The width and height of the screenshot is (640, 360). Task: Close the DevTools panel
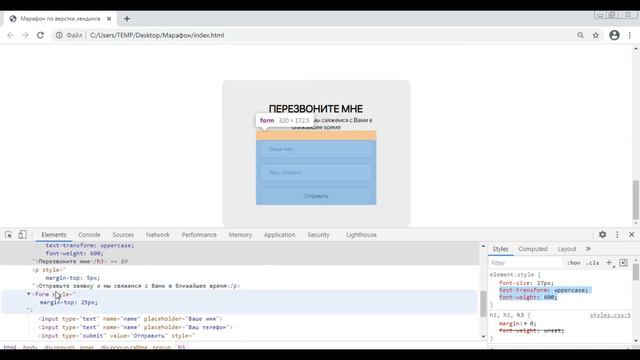(631, 235)
